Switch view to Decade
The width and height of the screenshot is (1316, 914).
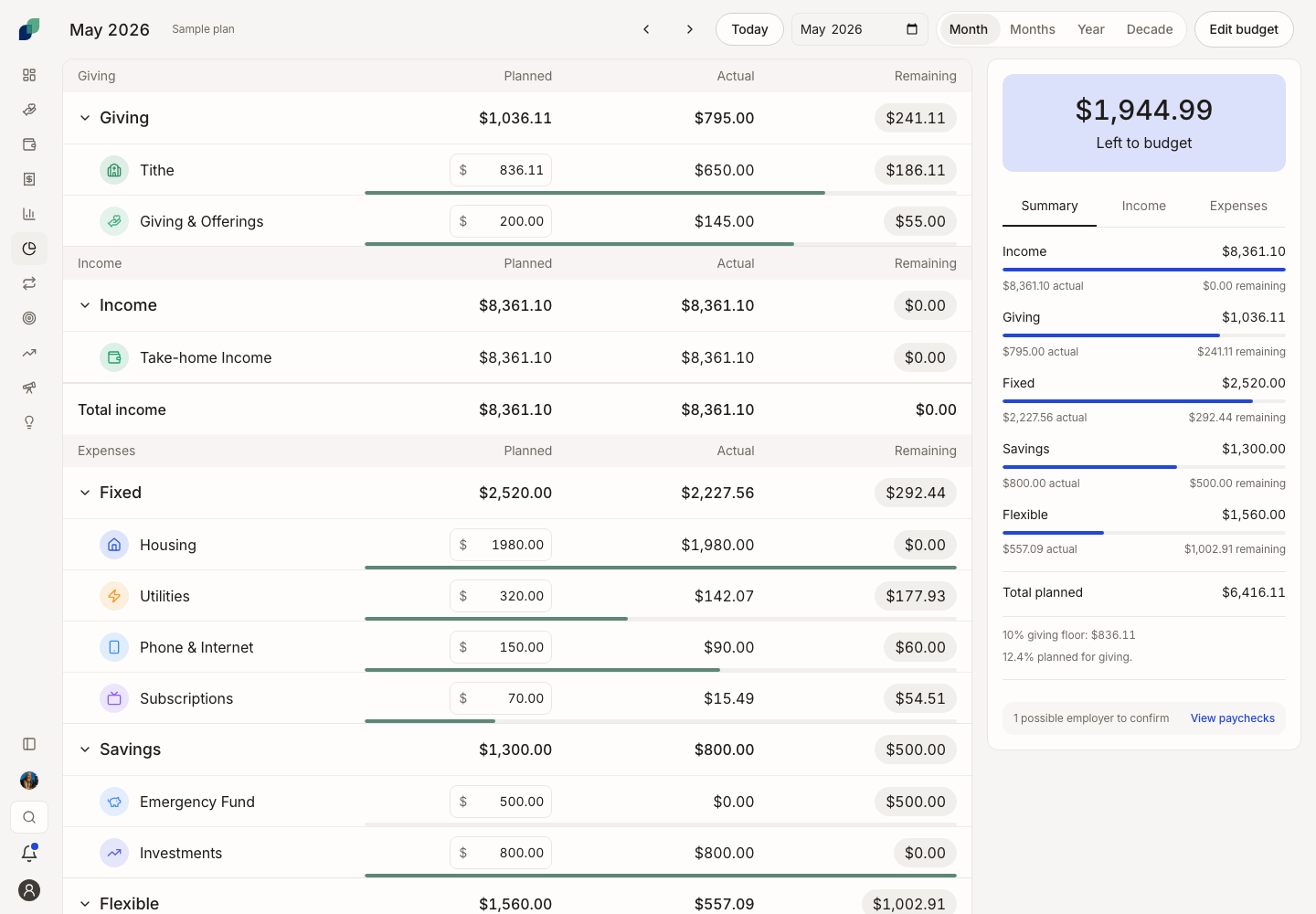pos(1150,29)
